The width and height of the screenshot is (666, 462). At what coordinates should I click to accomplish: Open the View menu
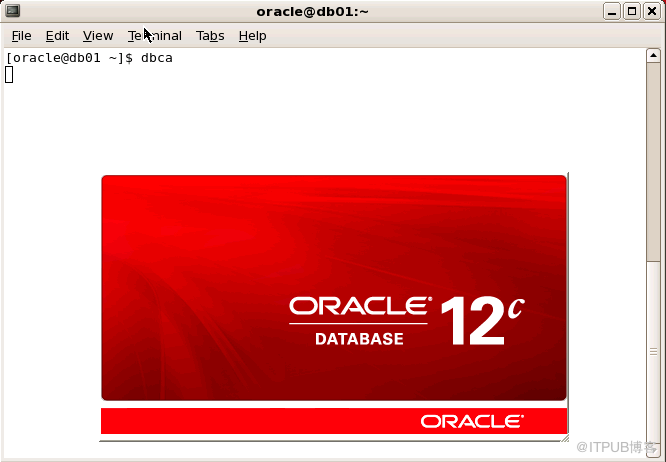98,36
